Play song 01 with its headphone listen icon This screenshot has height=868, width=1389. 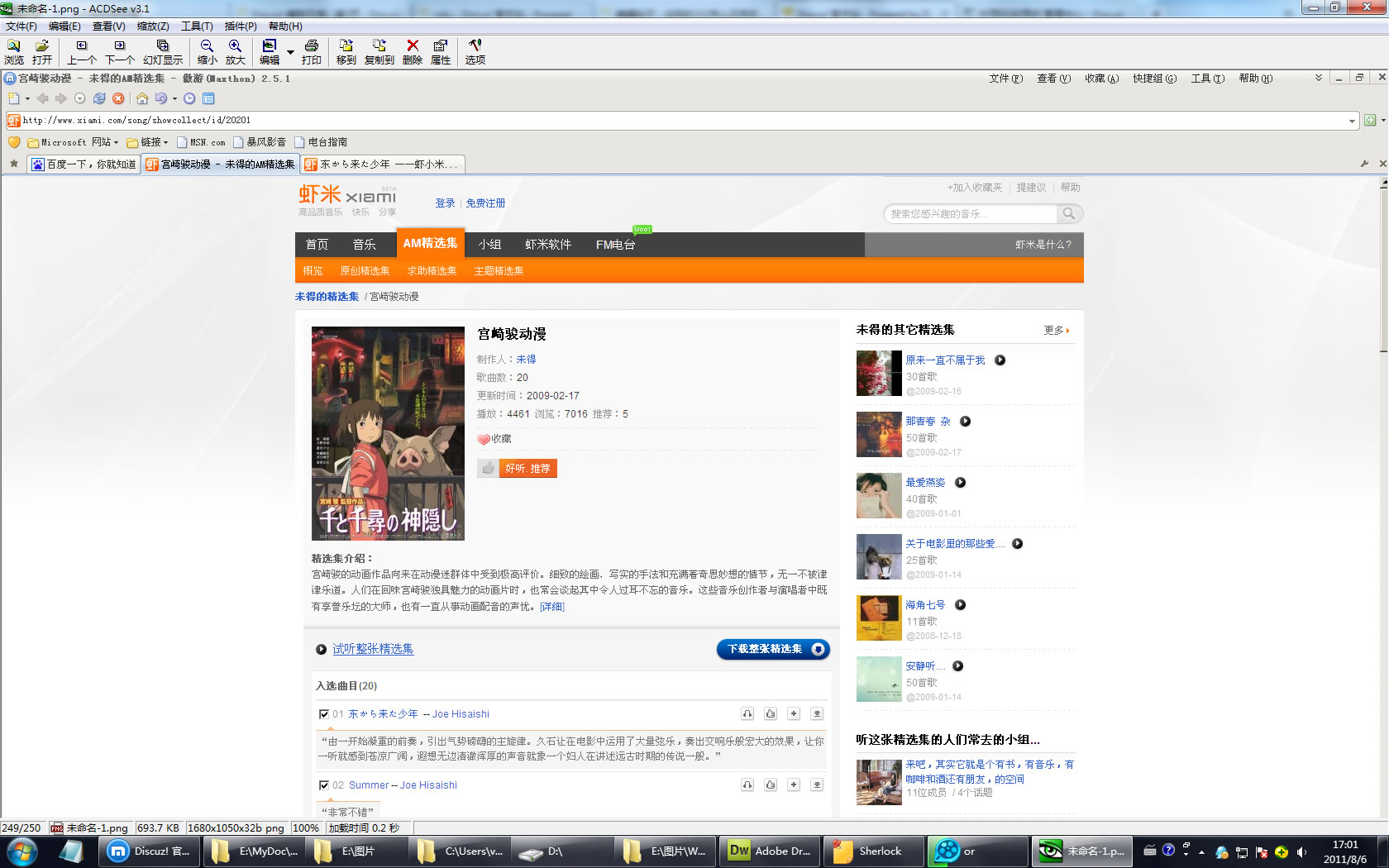click(x=747, y=713)
